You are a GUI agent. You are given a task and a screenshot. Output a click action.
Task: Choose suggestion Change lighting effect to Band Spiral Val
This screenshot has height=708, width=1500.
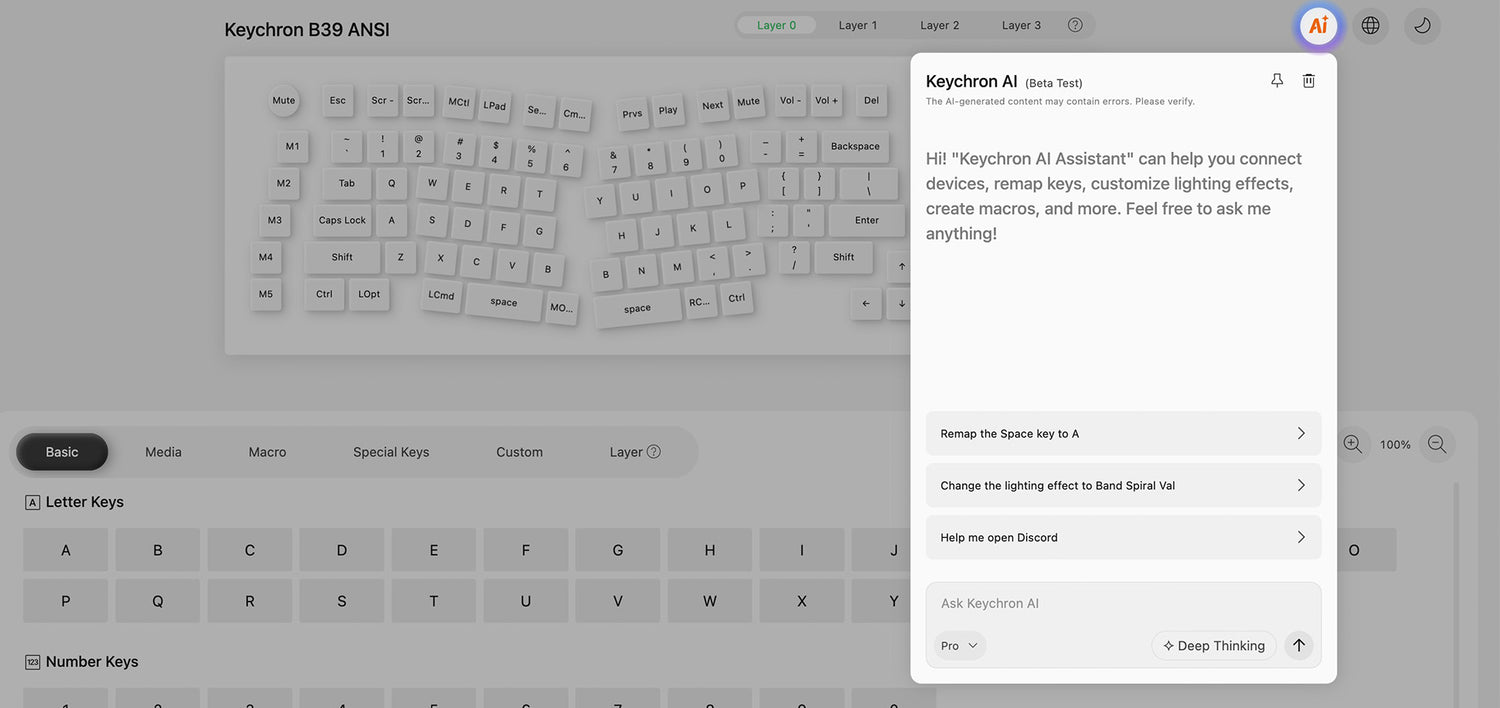1123,486
